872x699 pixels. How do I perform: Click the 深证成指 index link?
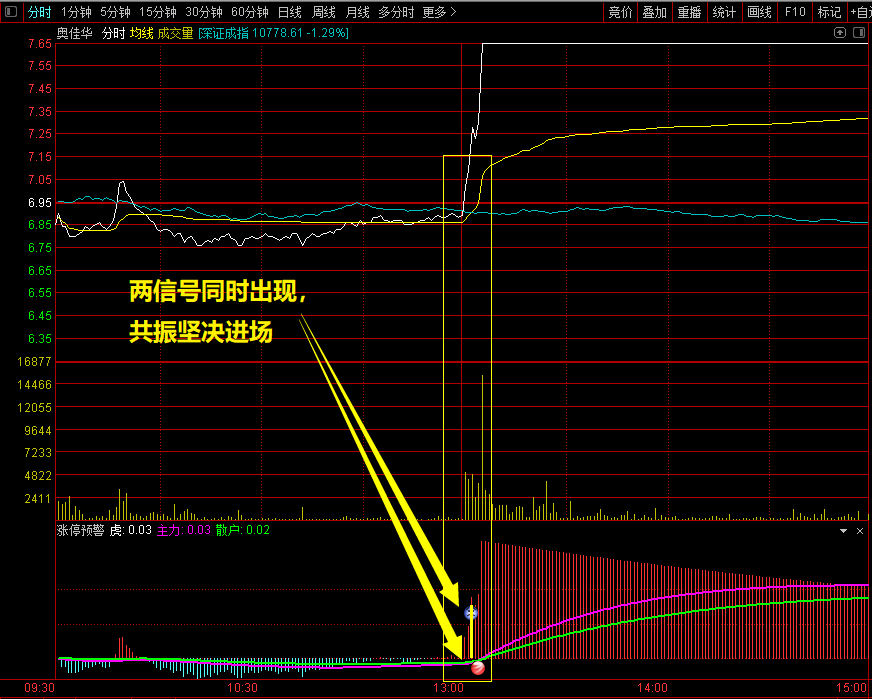point(225,33)
